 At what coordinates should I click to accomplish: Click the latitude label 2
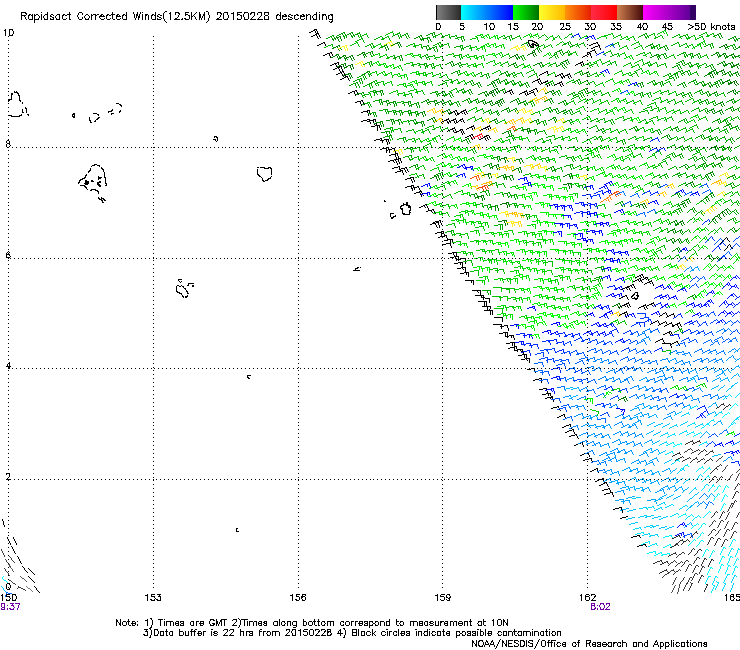click(8, 477)
